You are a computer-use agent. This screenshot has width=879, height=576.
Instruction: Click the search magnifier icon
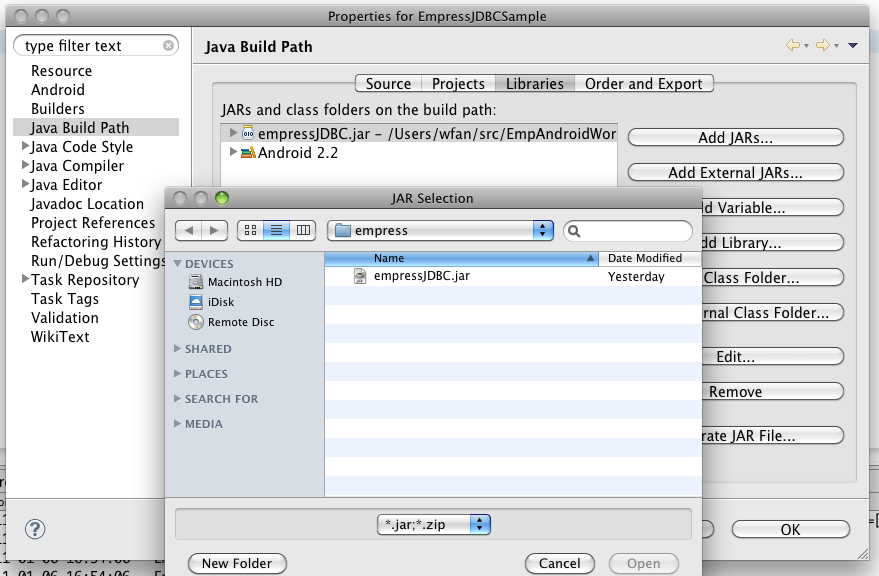click(x=574, y=231)
